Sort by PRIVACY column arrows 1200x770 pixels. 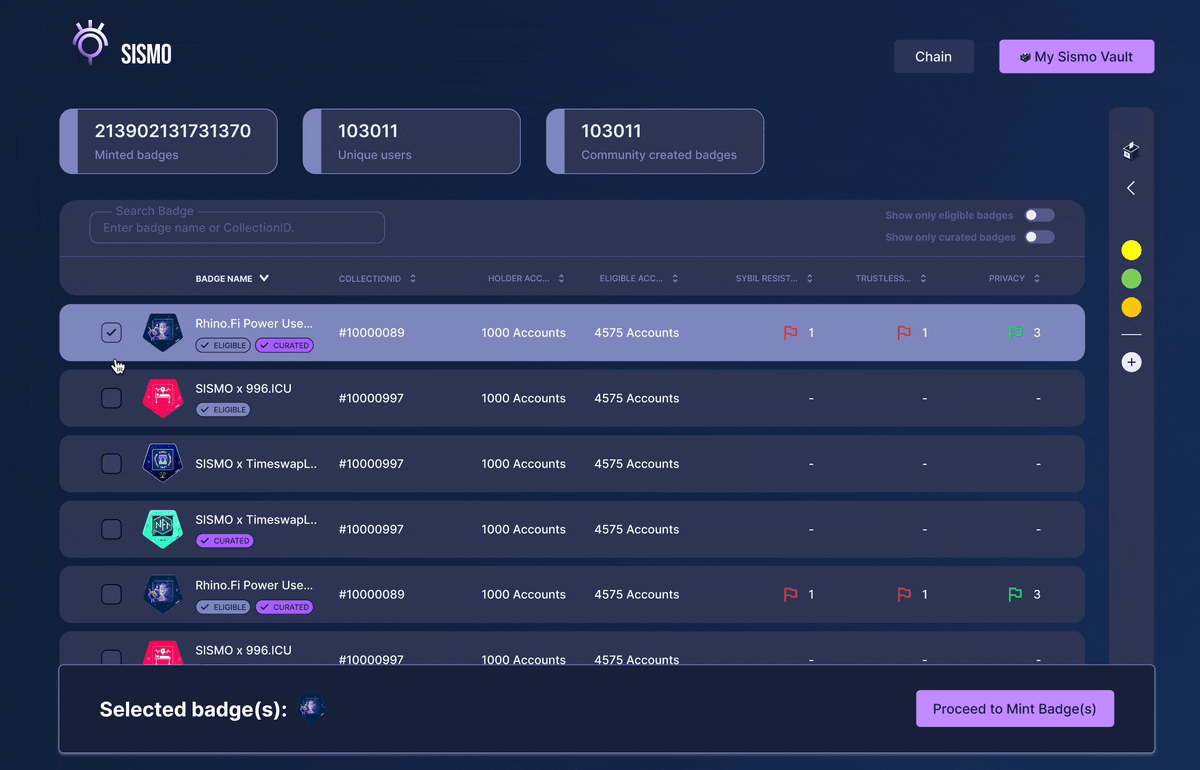1037,279
